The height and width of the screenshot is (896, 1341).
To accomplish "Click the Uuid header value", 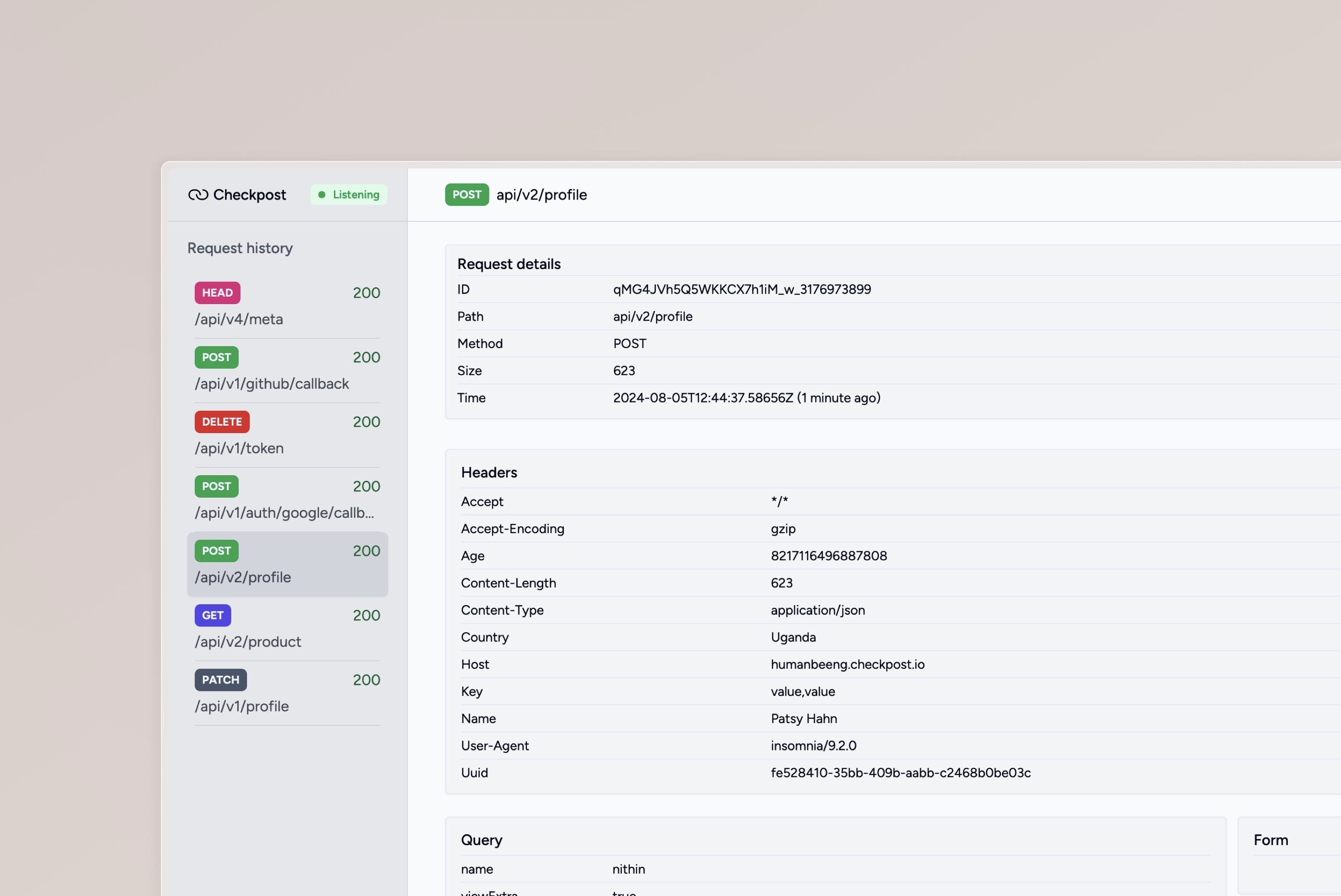I will [900, 773].
